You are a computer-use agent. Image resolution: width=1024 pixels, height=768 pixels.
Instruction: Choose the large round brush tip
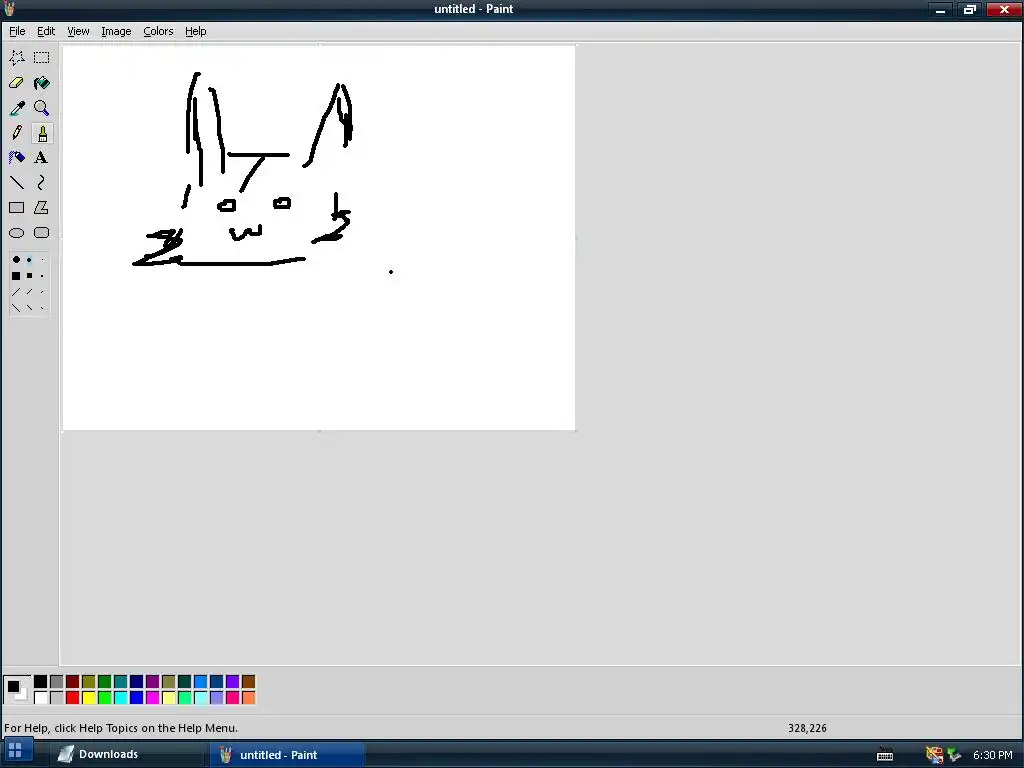pyautogui.click(x=16, y=259)
